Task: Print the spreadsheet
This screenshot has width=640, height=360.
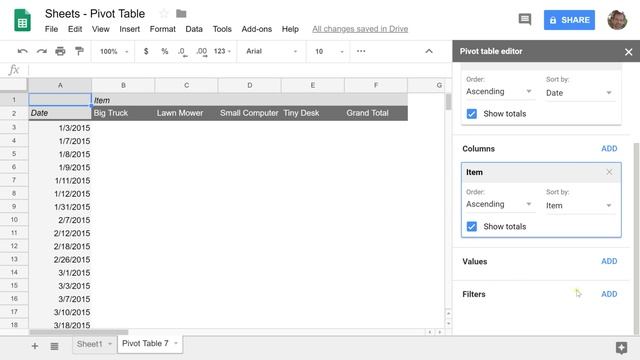Action: [x=60, y=51]
